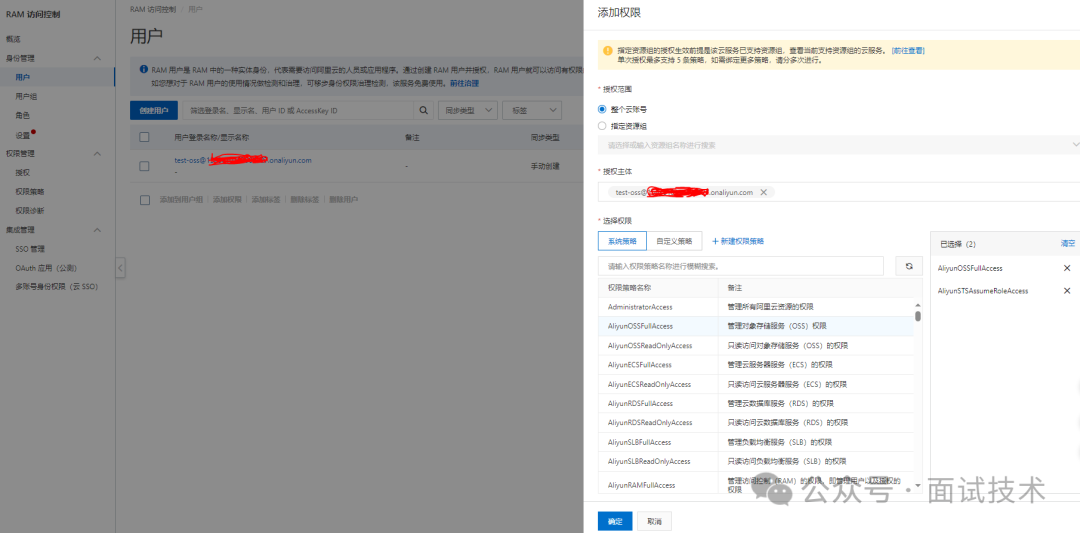This screenshot has height=533, width=1080.
Task: Select the specified resource group radio option
Action: [x=602, y=126]
